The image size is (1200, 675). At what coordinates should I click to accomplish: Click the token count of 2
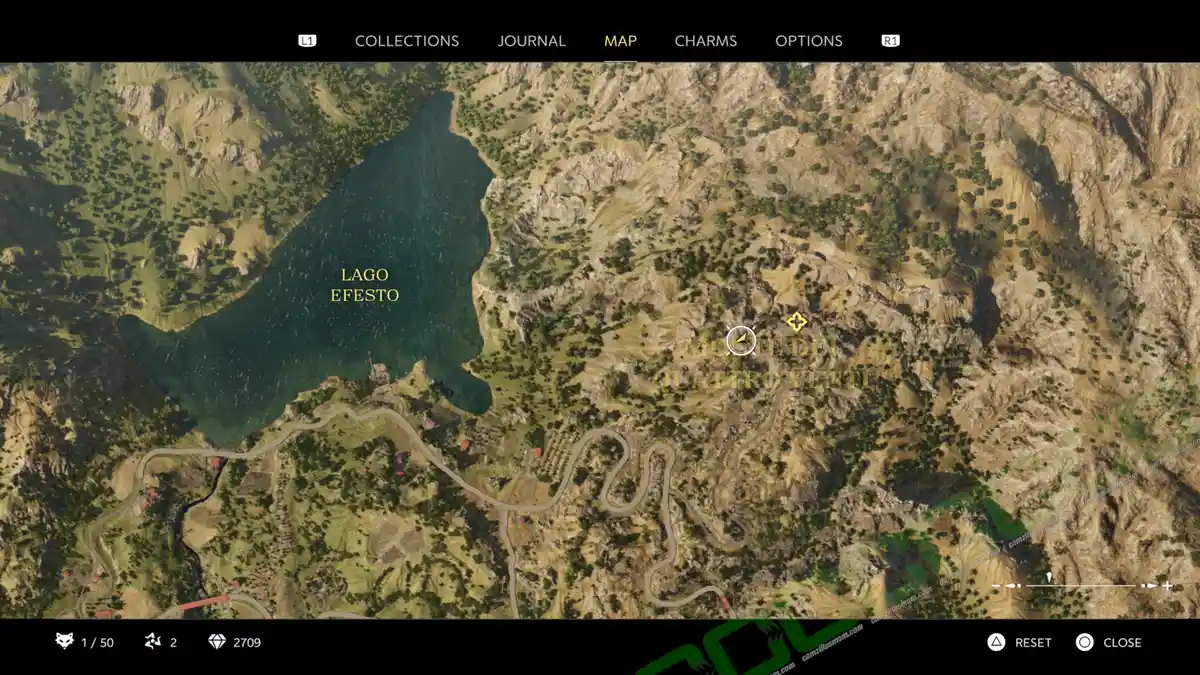pos(173,643)
